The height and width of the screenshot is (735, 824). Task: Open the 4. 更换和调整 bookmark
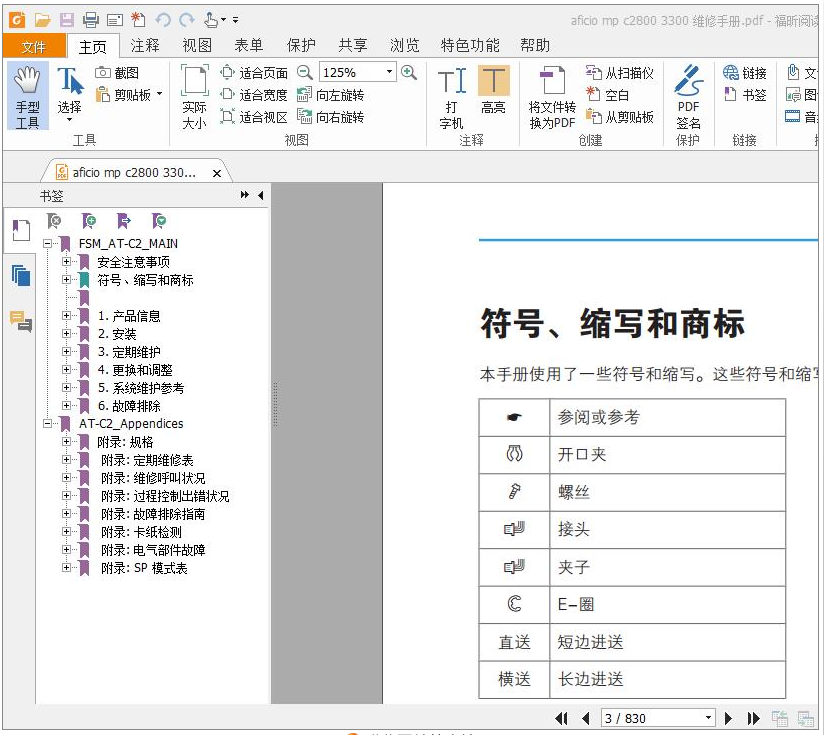coord(135,370)
